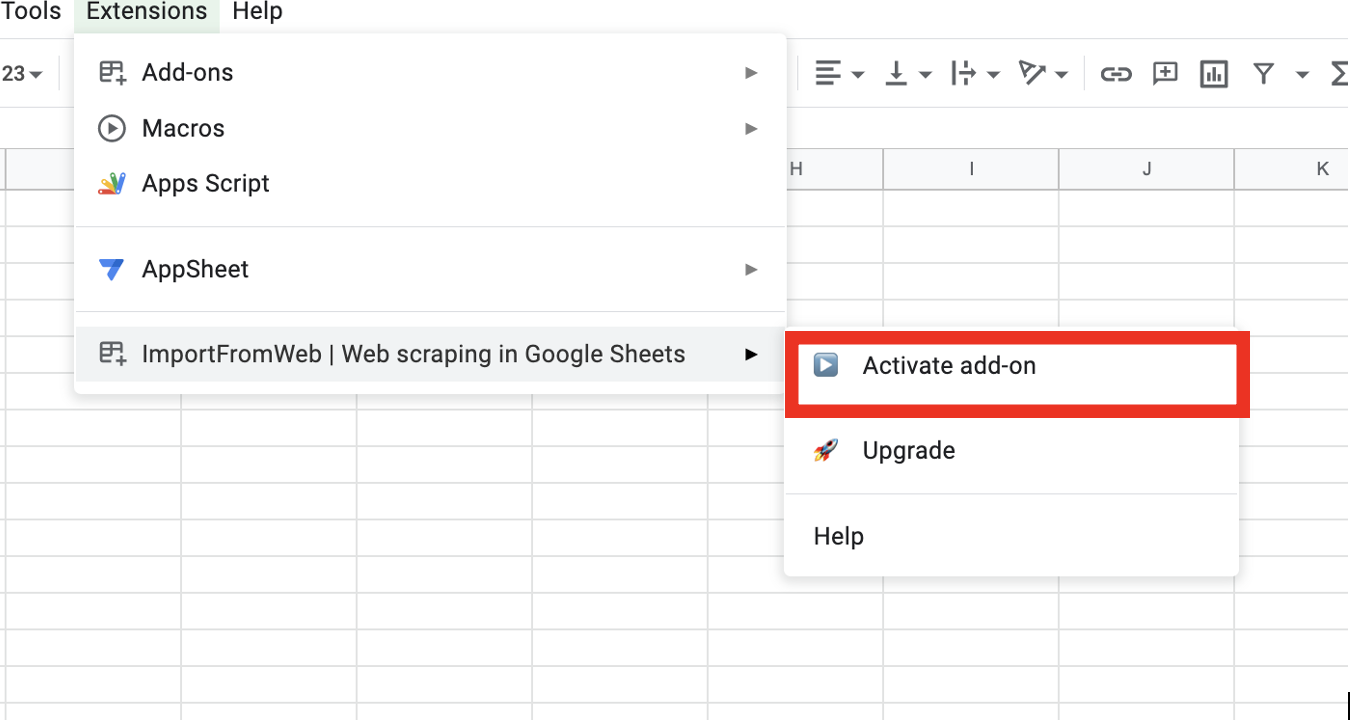Select Tools from the menu bar
Viewport: 1354px width, 720px height.
(x=31, y=12)
